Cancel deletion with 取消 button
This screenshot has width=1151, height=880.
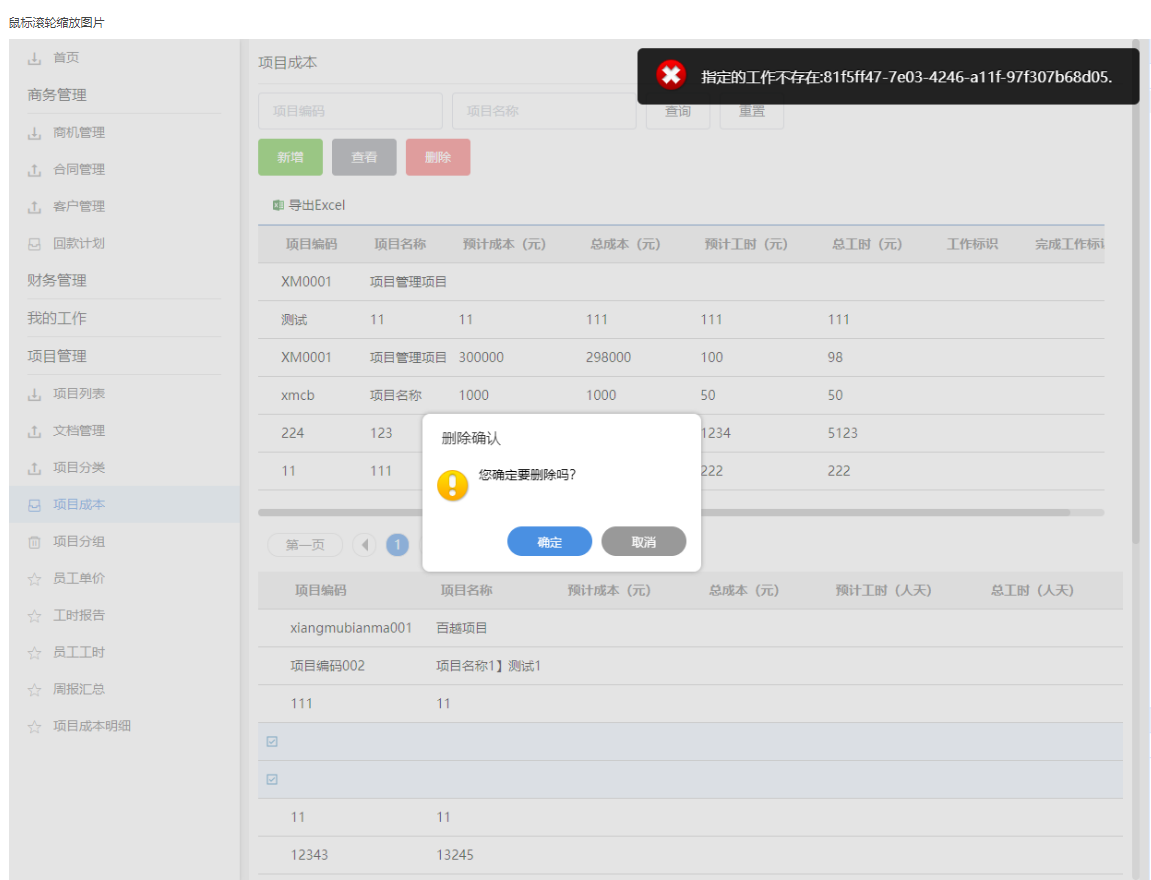point(643,542)
